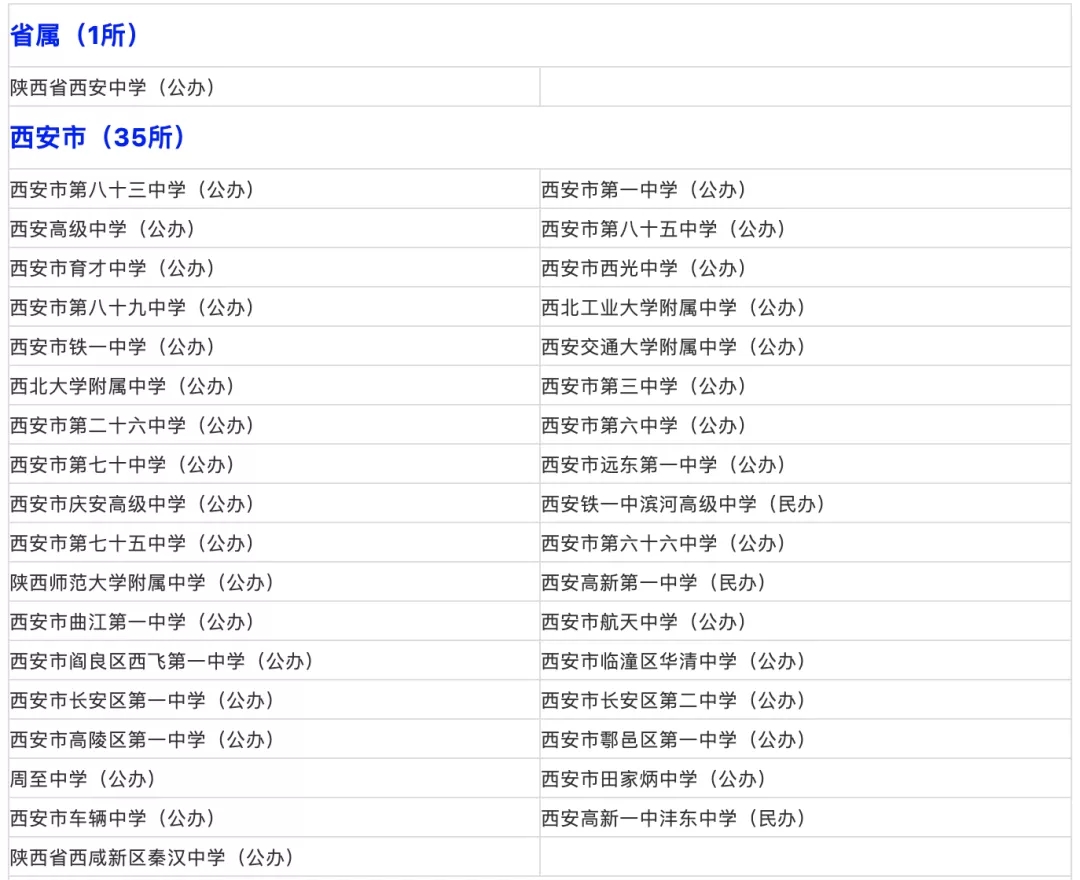The image size is (1080, 880).
Task: Select 西安市第八十三中学(公办) cell
Action: (274, 189)
